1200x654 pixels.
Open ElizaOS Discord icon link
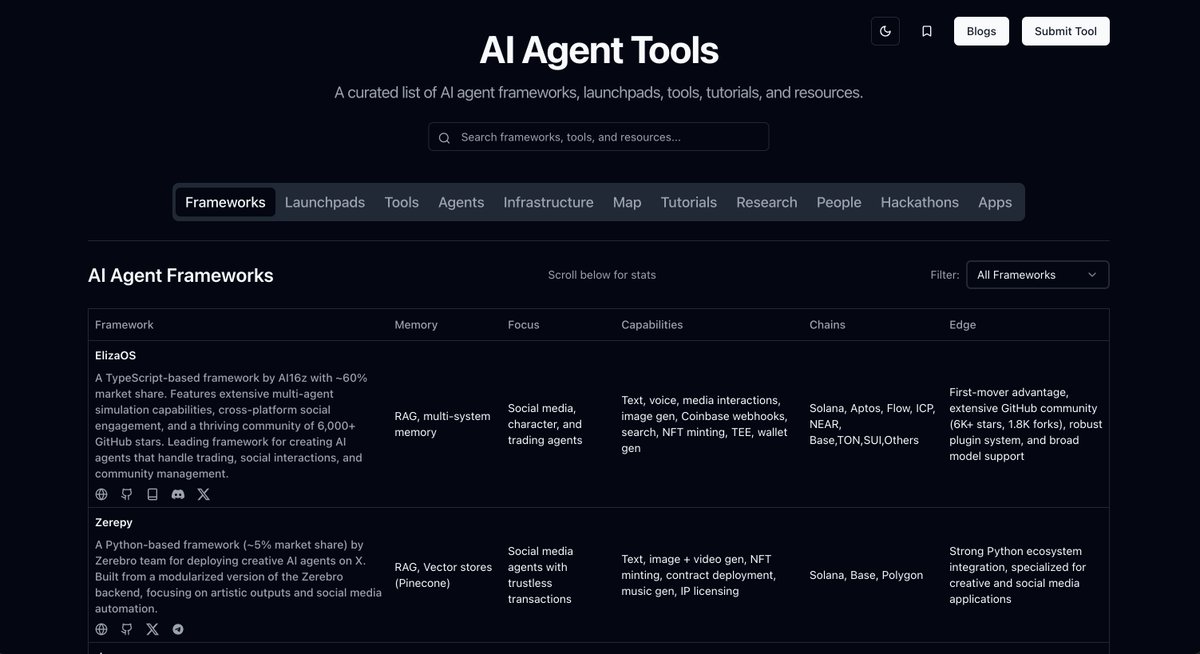click(178, 494)
